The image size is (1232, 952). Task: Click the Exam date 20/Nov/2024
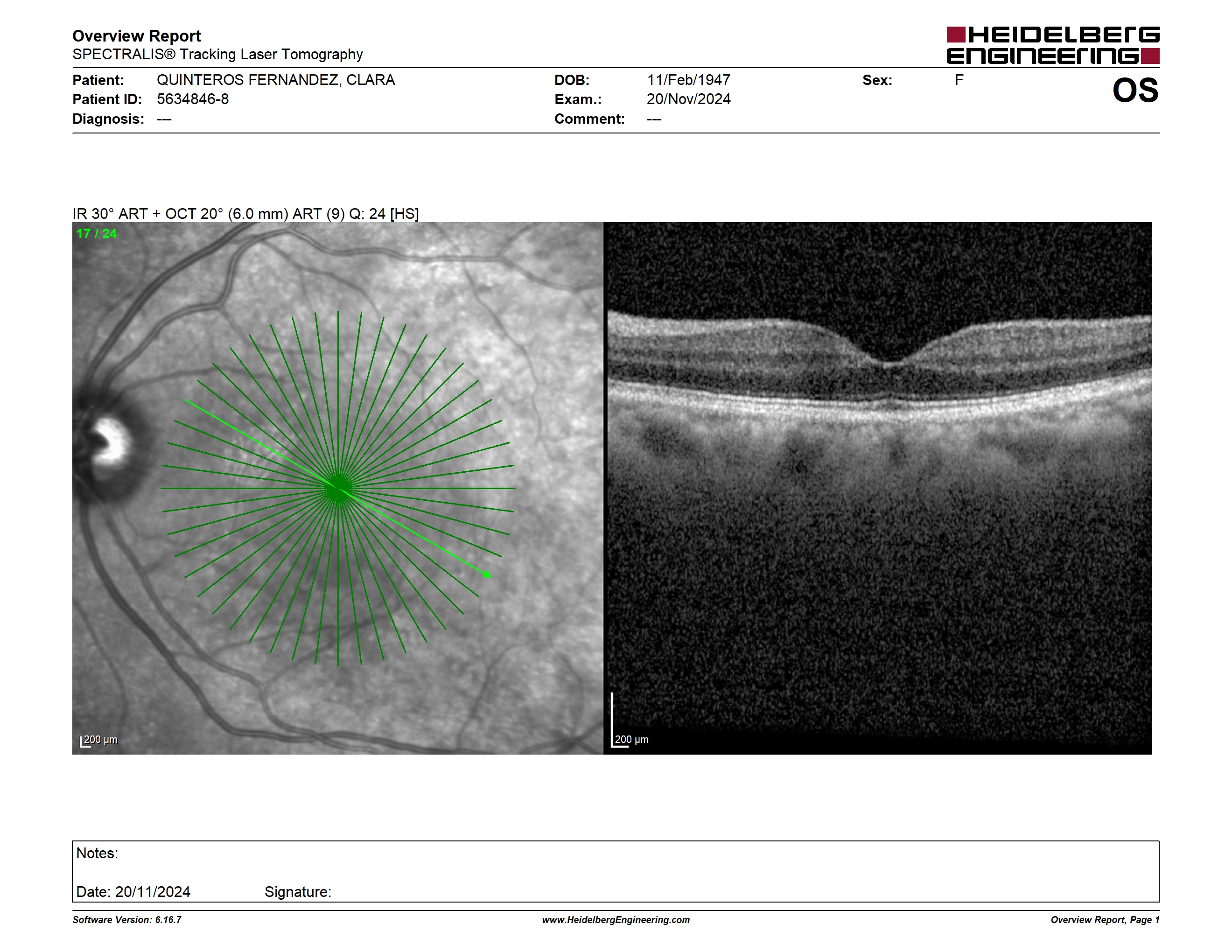[688, 99]
